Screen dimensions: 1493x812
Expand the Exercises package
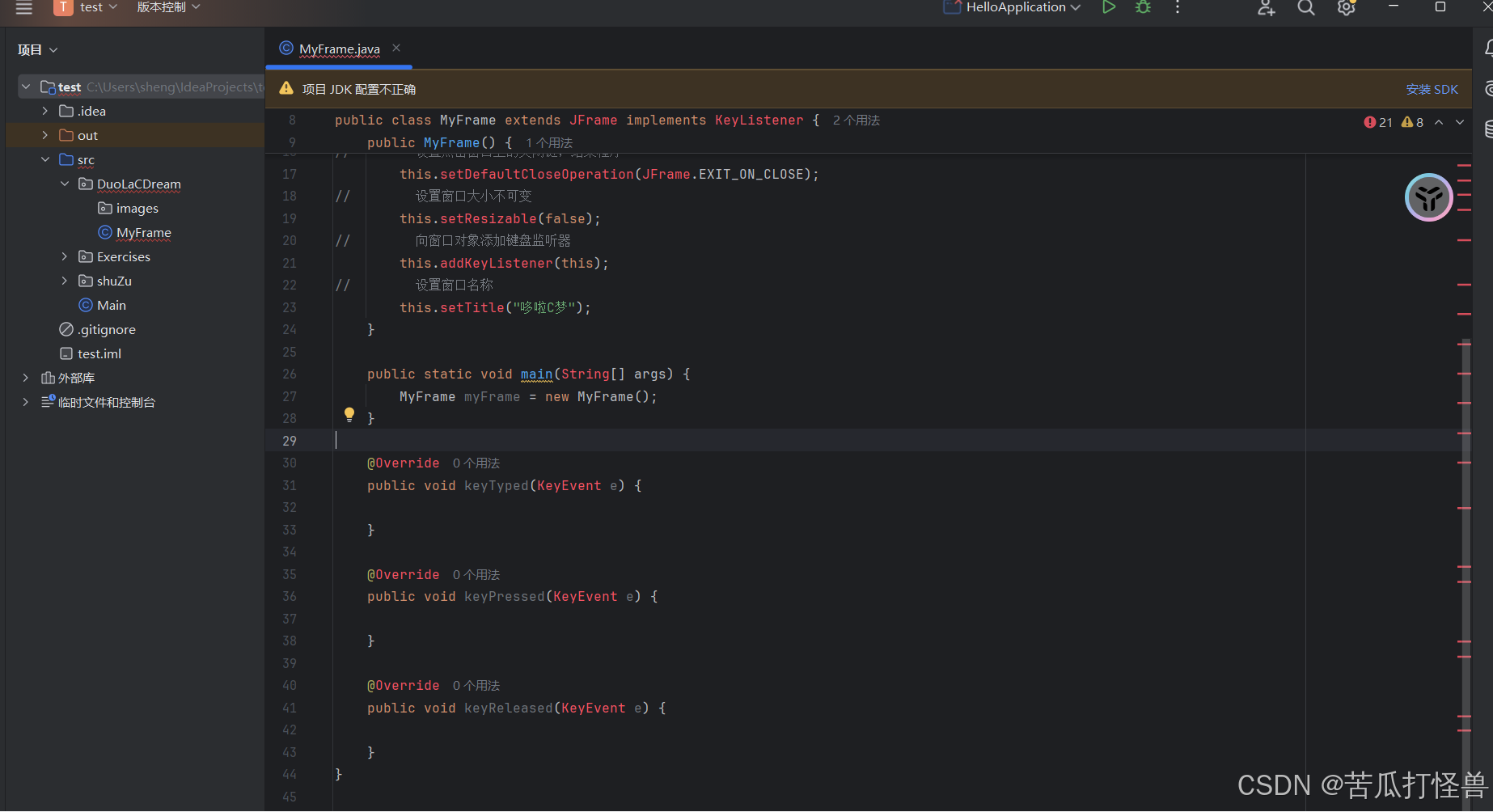pyautogui.click(x=65, y=256)
